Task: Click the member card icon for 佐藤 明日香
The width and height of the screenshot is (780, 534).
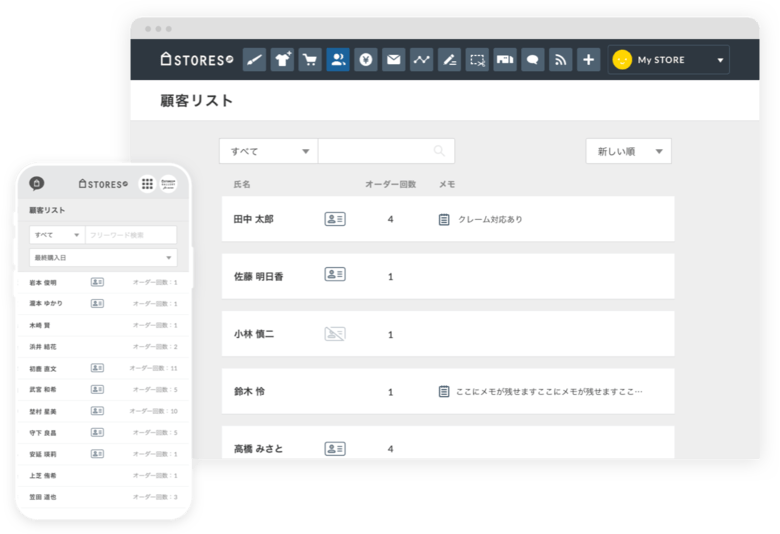Action: [x=335, y=274]
